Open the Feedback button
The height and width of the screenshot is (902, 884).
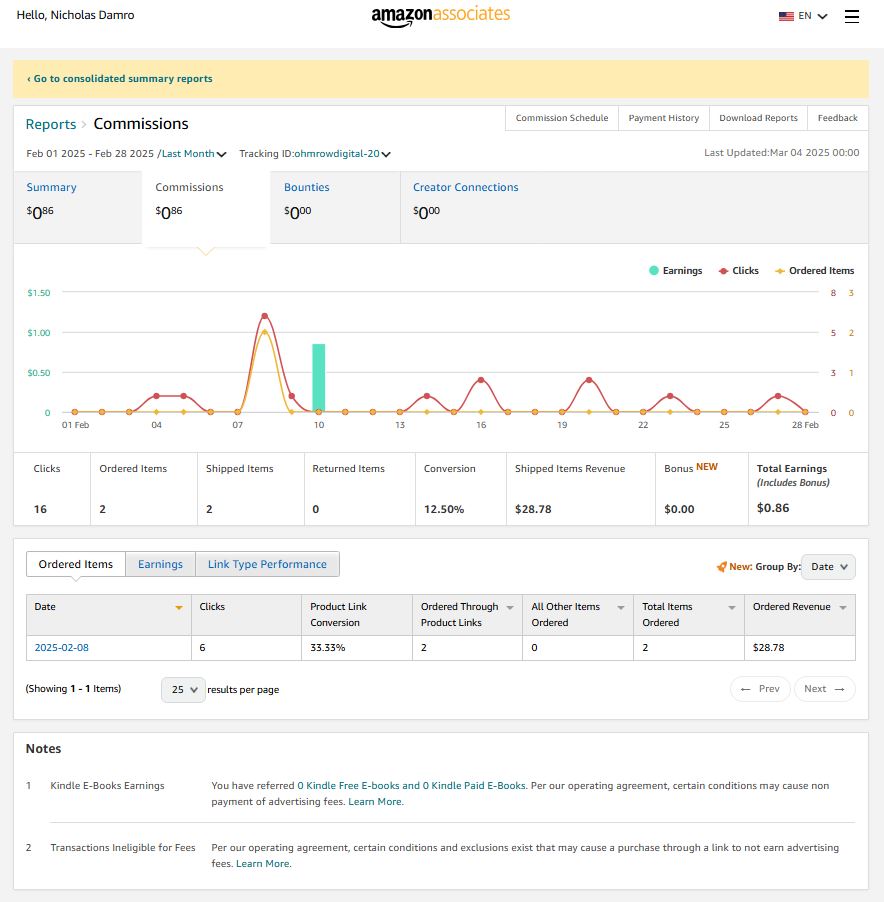[x=837, y=118]
